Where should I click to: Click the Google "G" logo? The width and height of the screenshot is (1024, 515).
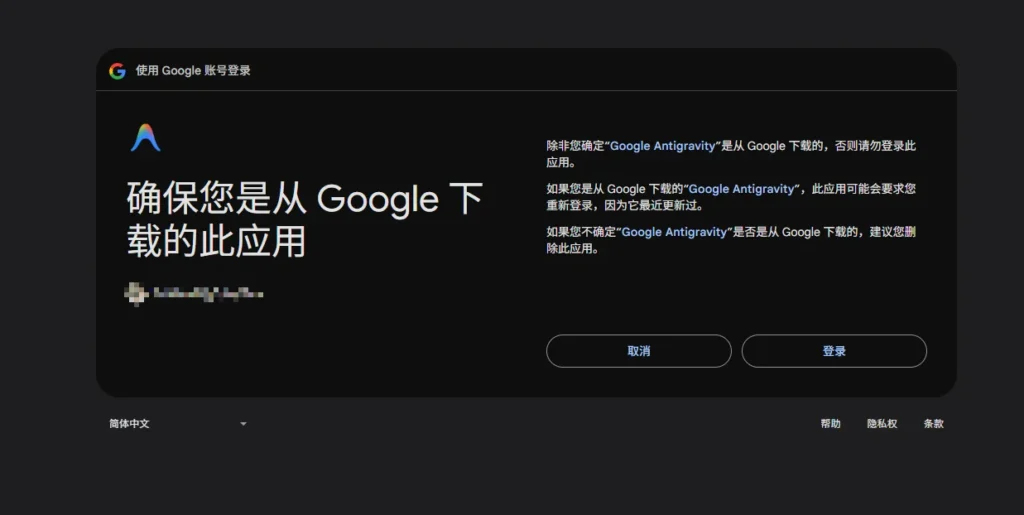117,71
